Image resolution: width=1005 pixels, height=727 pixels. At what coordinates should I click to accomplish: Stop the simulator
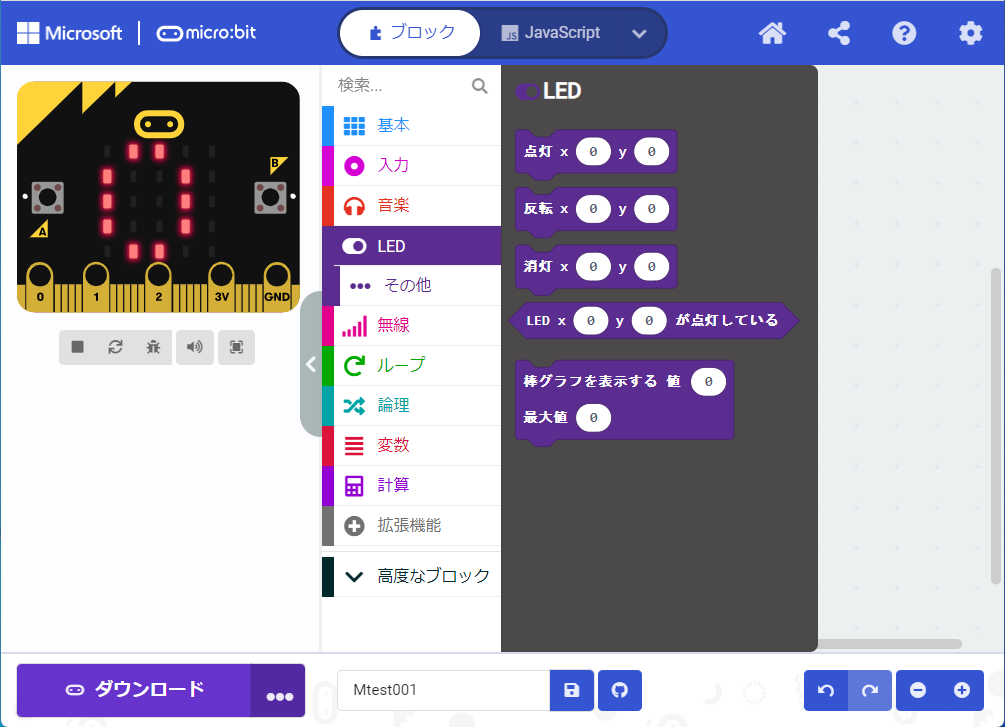tap(78, 347)
